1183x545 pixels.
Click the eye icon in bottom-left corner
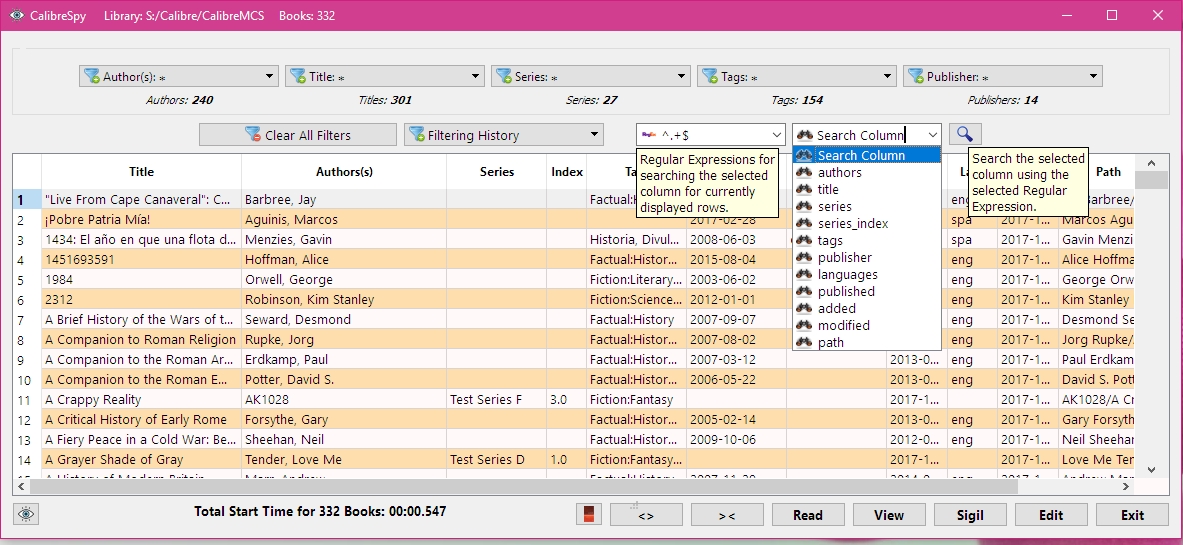tap(26, 514)
